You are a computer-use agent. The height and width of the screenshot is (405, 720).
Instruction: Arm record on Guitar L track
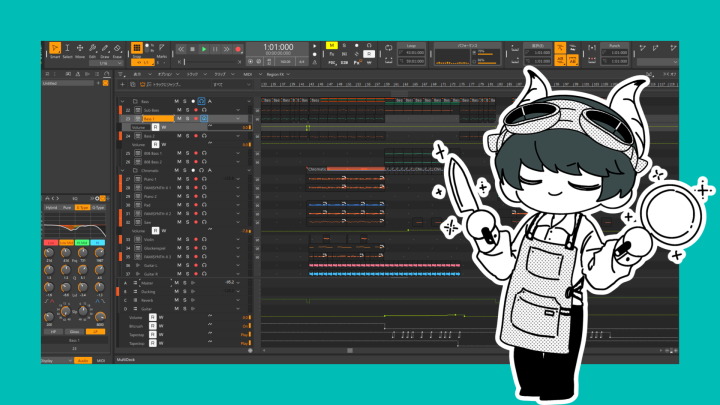(196, 265)
